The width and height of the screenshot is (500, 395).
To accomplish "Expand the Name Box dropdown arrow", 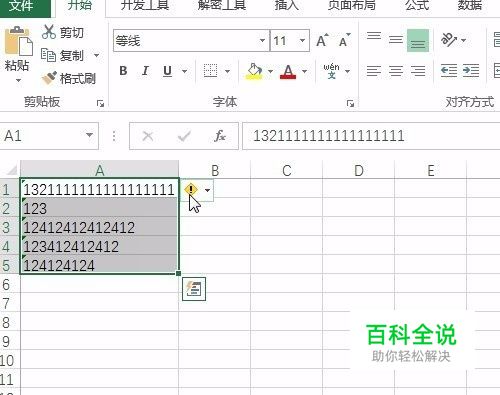I will pyautogui.click(x=89, y=135).
